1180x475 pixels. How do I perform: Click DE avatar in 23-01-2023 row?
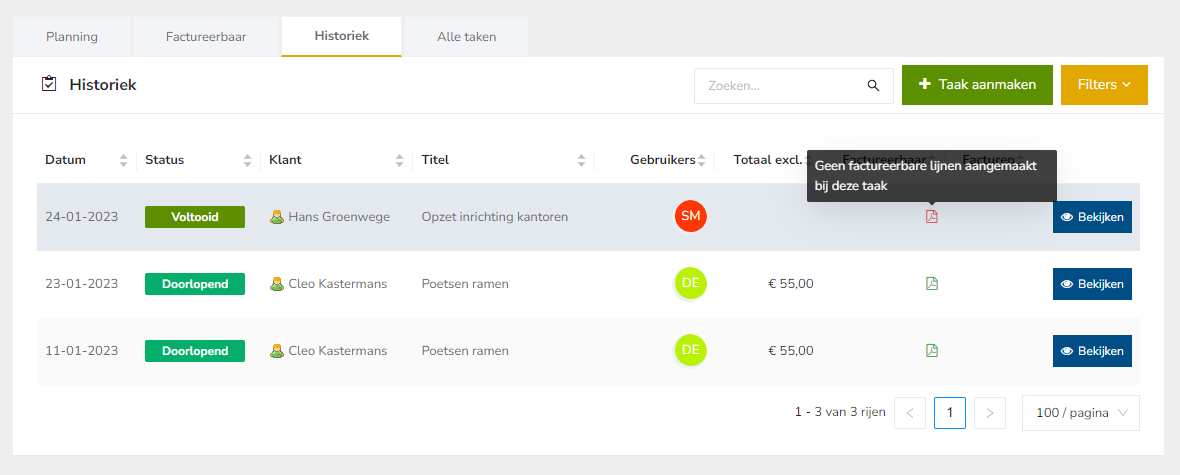[x=690, y=283]
